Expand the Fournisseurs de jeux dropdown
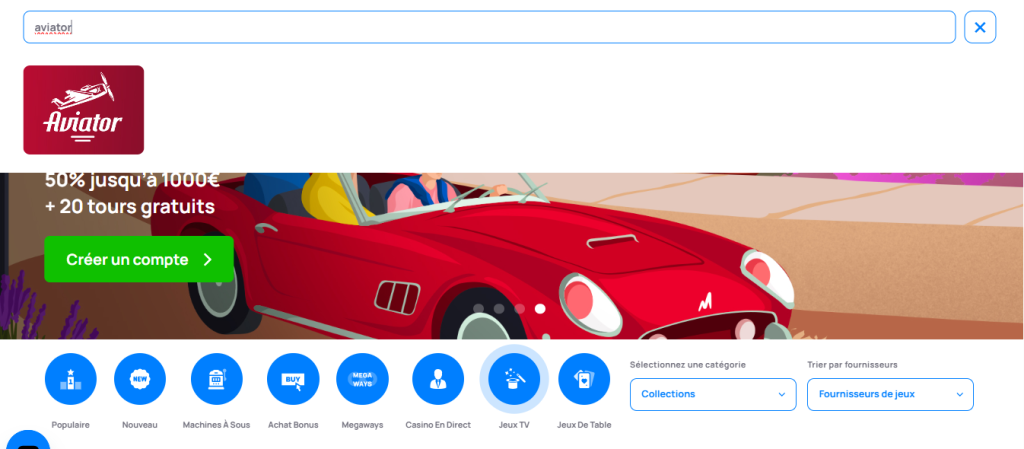 [890, 394]
